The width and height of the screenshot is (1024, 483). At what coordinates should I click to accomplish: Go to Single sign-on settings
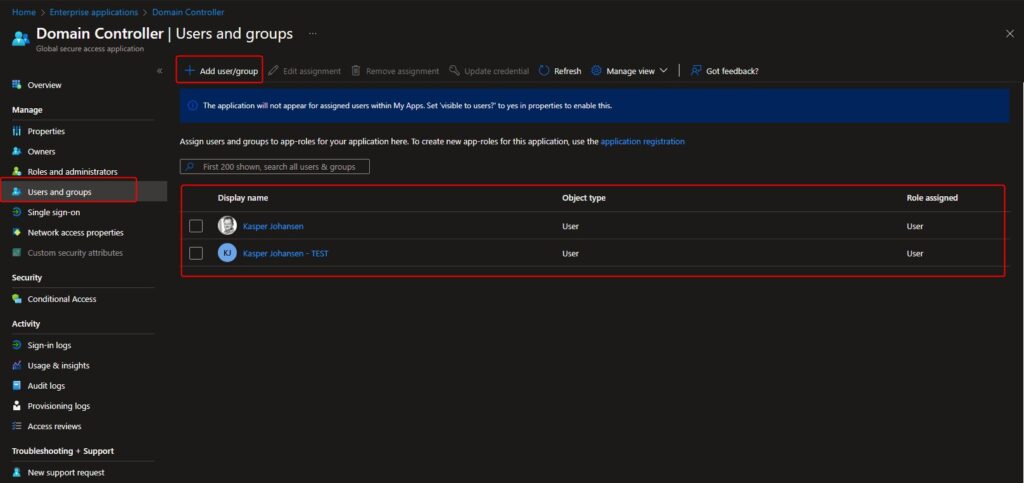pyautogui.click(x=54, y=212)
